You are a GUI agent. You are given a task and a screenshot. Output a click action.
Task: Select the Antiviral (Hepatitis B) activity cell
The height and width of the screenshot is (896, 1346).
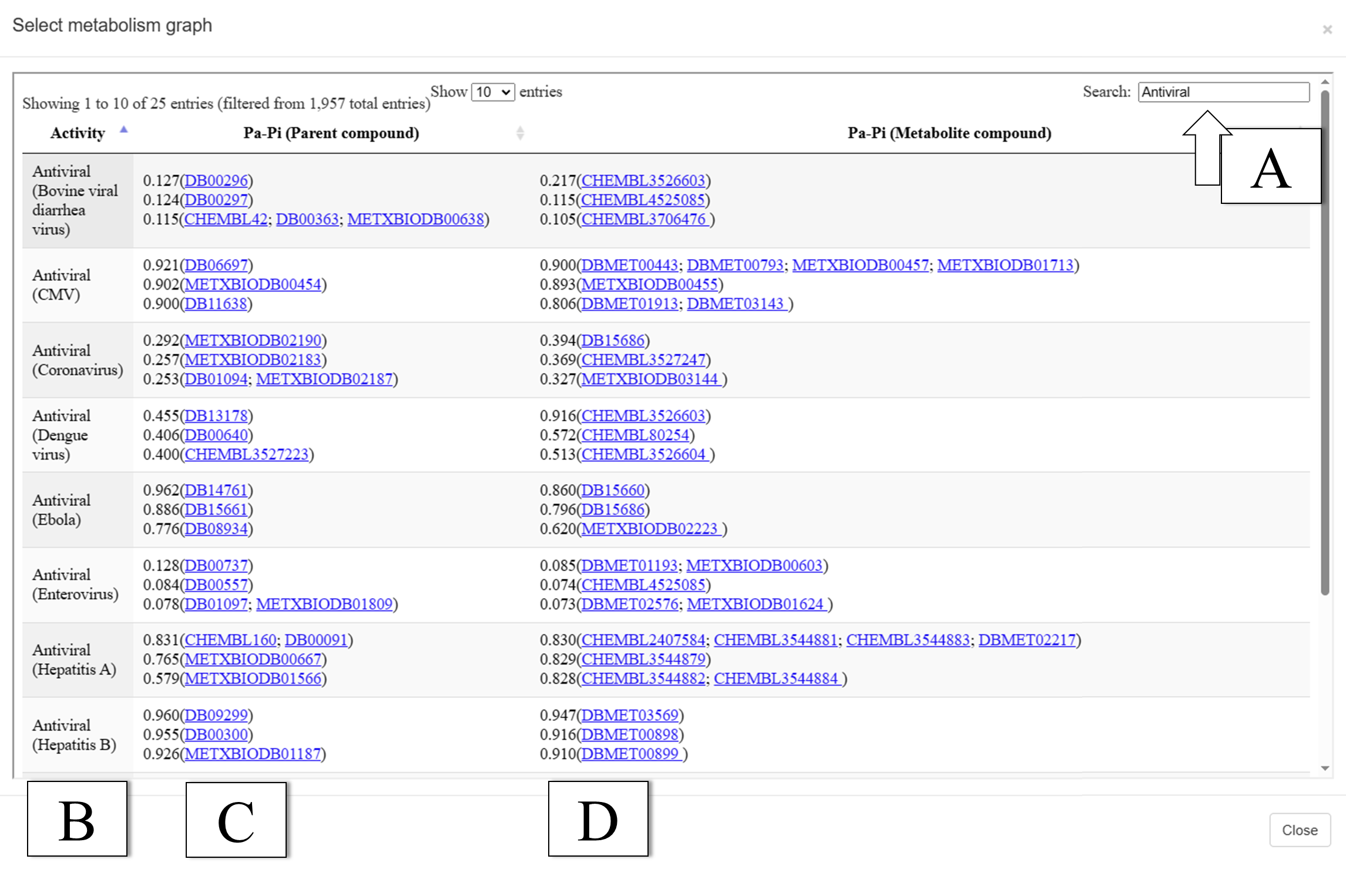[78, 735]
